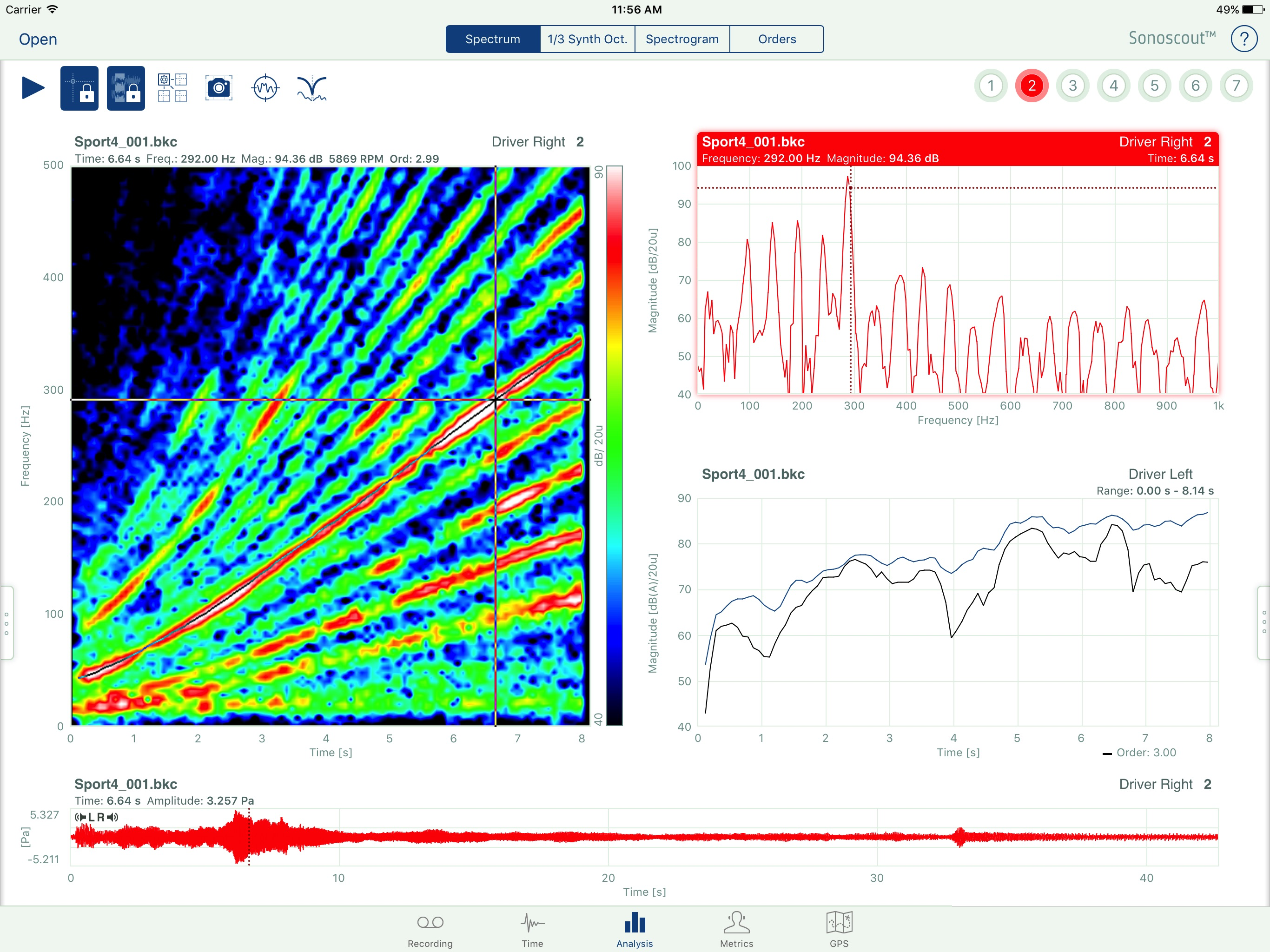Select the waveform target cursor icon
The width and height of the screenshot is (1270, 952).
tap(265, 88)
